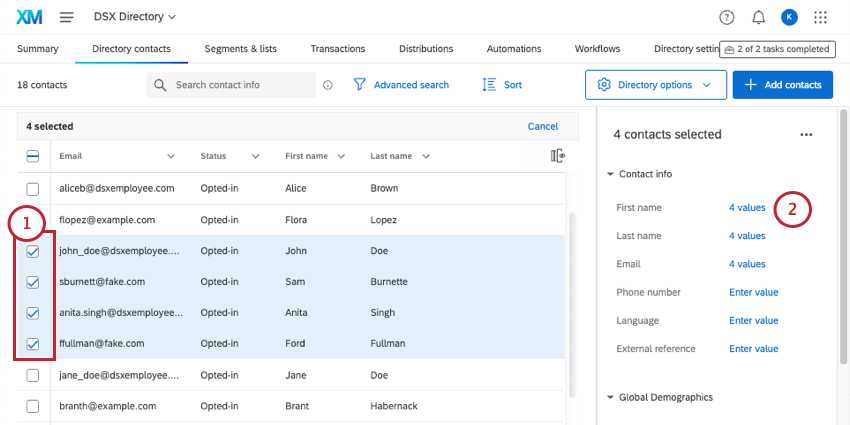Click Cancel to clear the selection
This screenshot has width=850, height=425.
point(543,127)
